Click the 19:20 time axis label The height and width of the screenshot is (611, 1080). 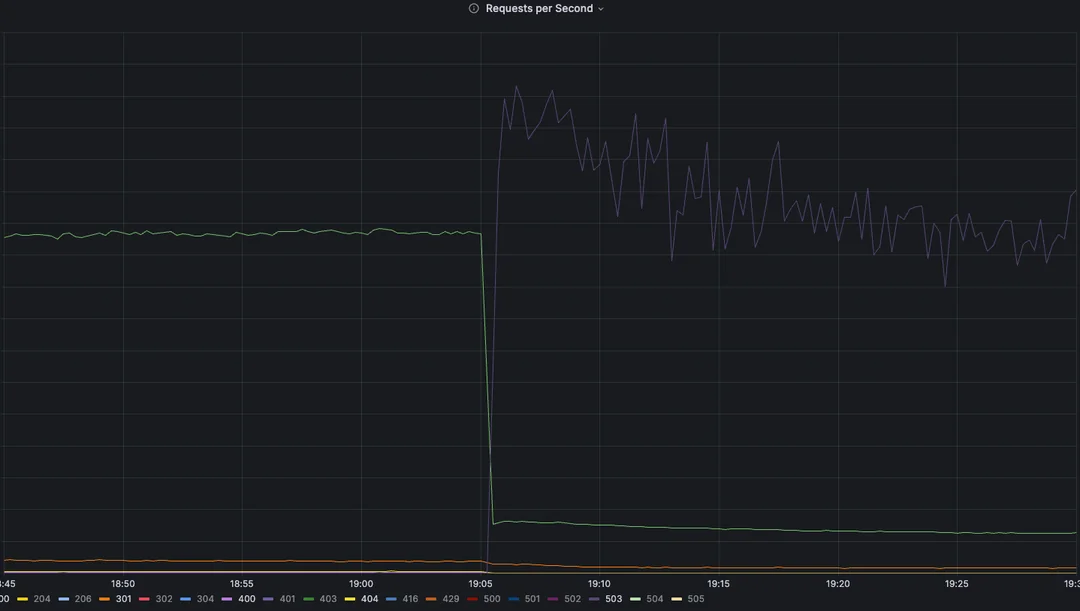pyautogui.click(x=838, y=583)
